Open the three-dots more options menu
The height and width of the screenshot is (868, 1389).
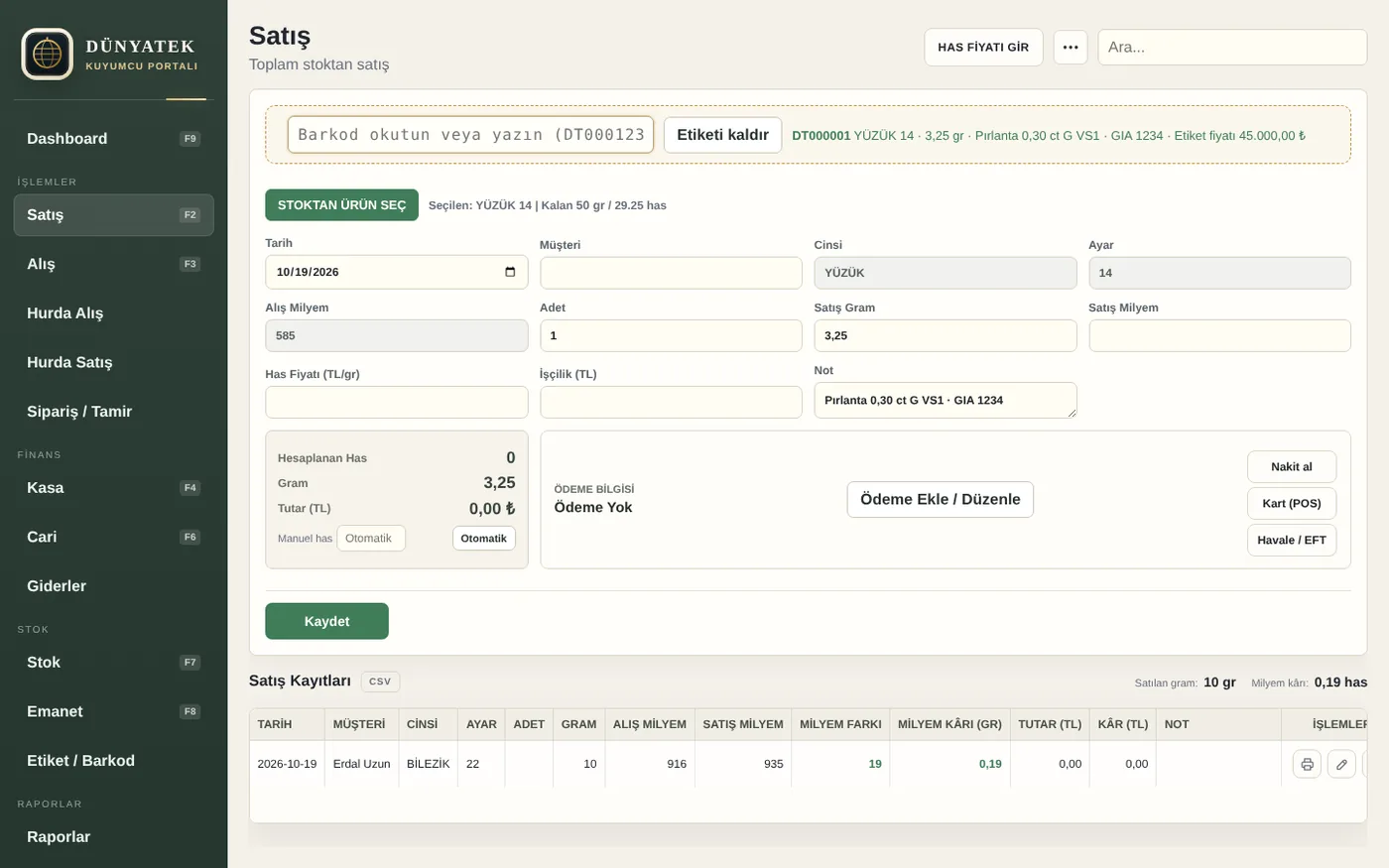1071,47
